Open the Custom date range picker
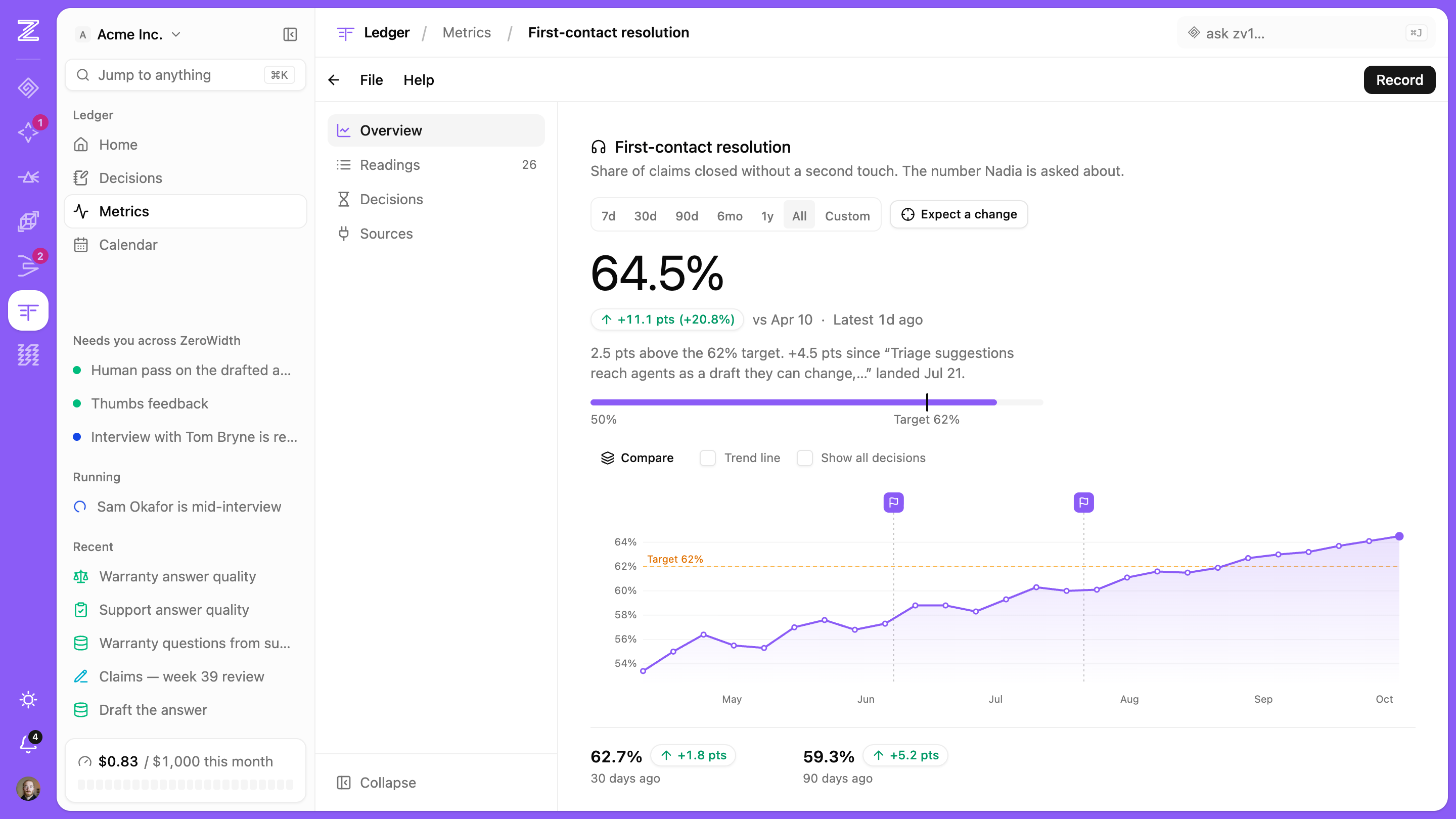The image size is (1456, 819). 847,215
